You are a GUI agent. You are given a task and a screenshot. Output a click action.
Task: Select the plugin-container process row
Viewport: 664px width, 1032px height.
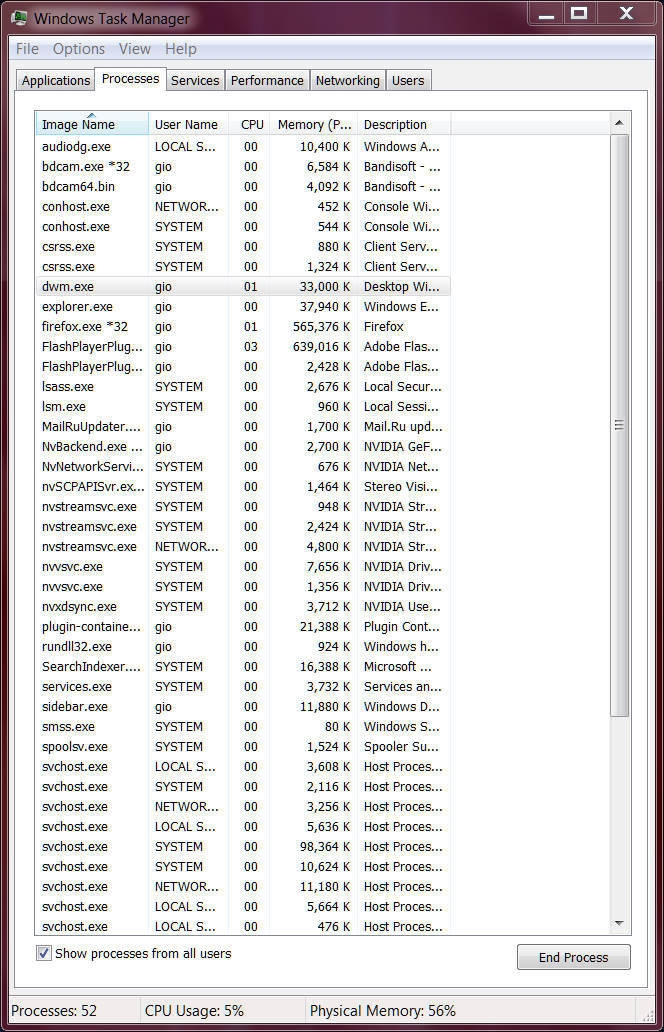(x=243, y=627)
